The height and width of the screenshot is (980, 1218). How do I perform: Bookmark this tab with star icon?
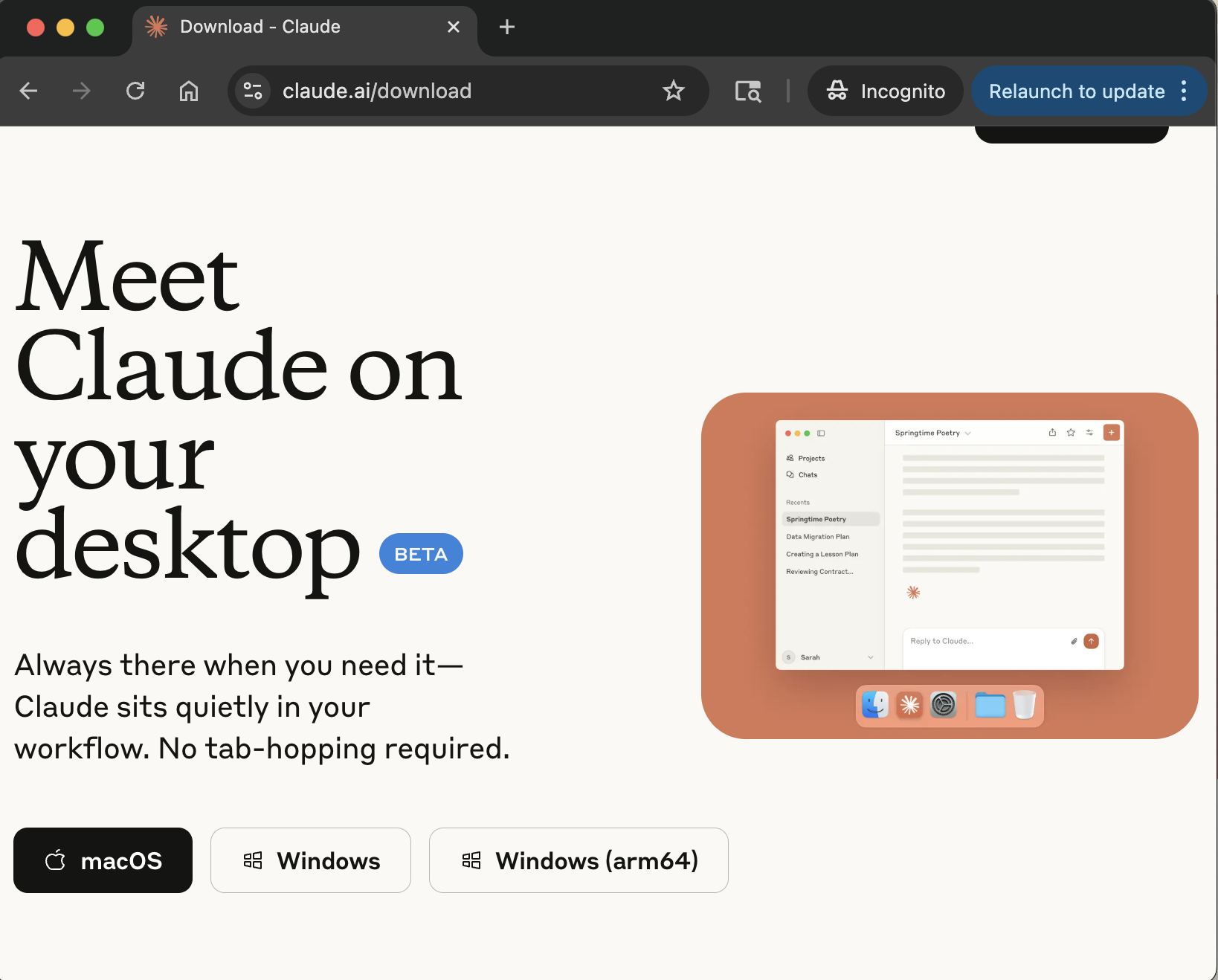(x=674, y=91)
